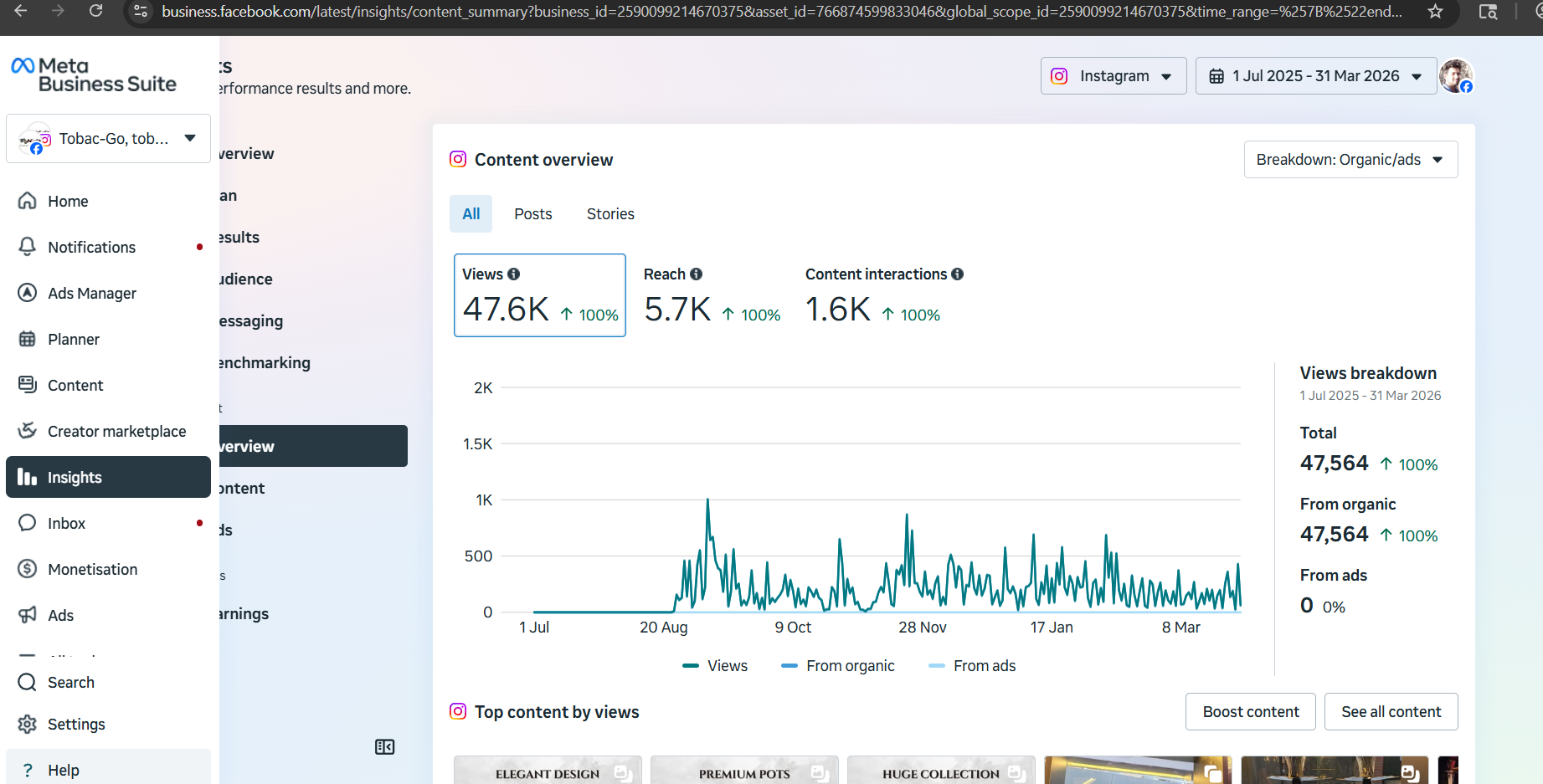
Task: Open the PREMIUM POTS post thumbnail
Action: [744, 770]
